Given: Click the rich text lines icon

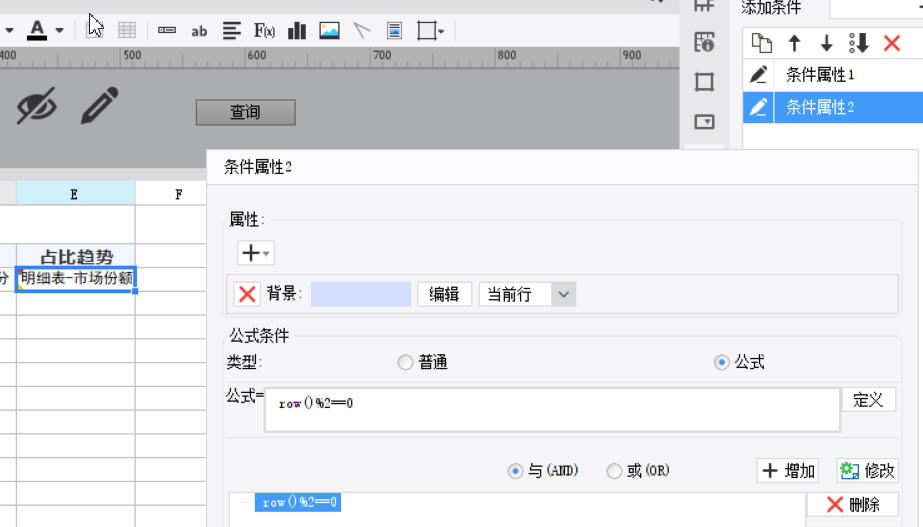Looking at the screenshot, I should pyautogui.click(x=232, y=30).
